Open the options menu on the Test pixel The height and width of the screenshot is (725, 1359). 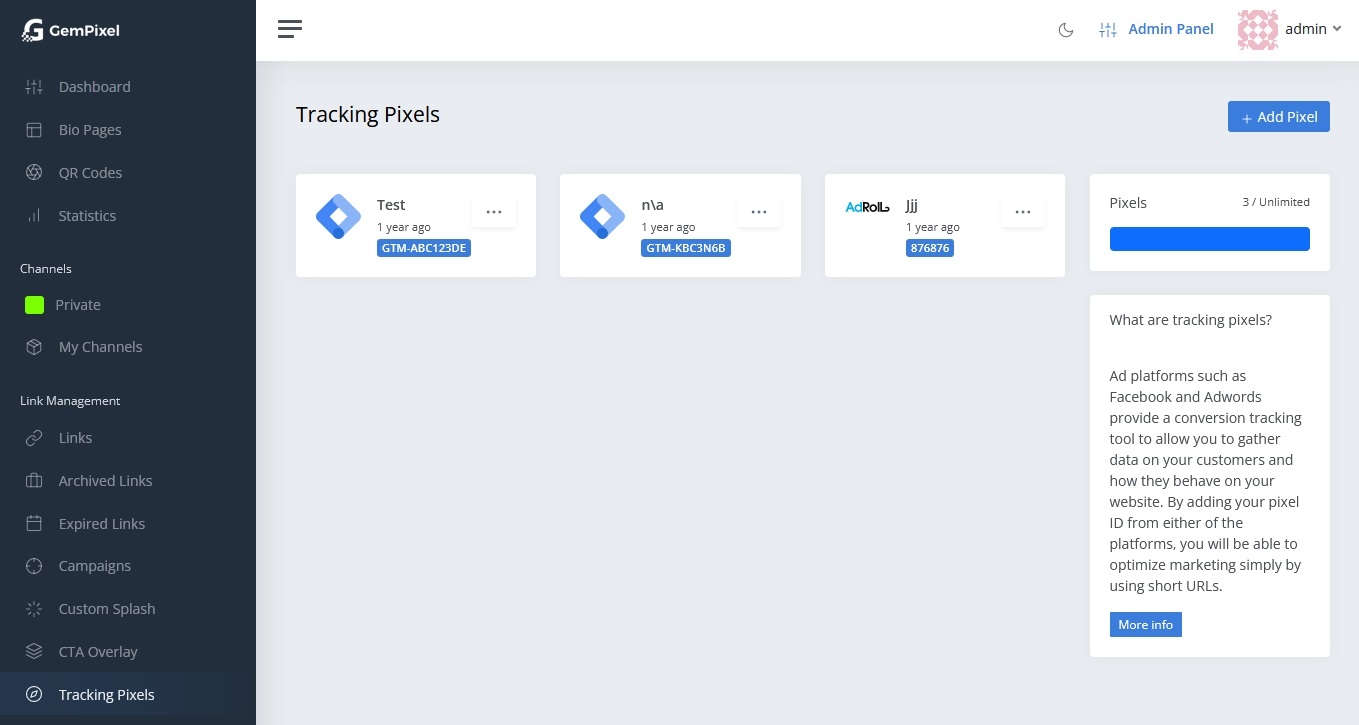coord(494,211)
